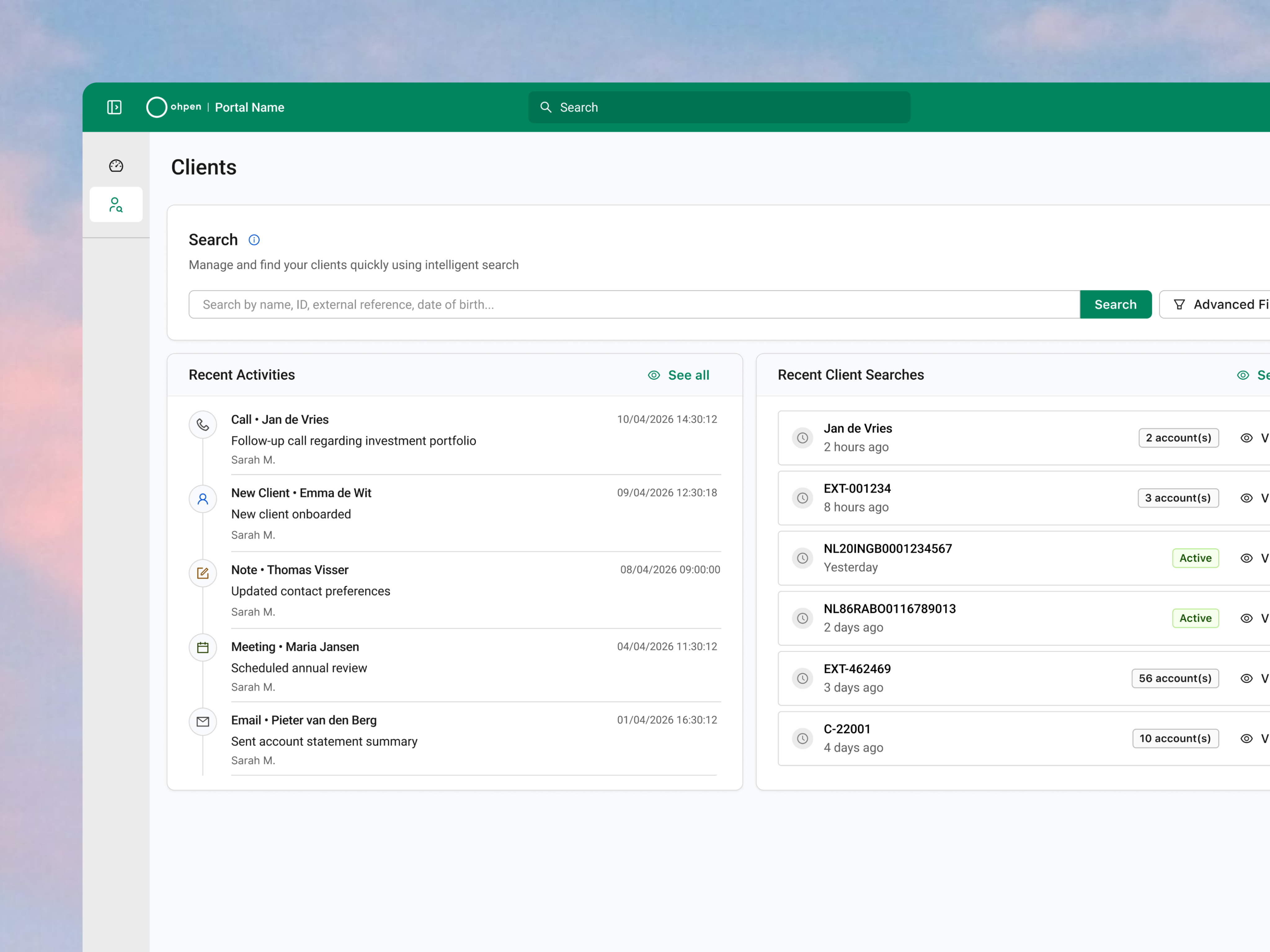Click the envelope icon for Pieter van den Berg
The image size is (1270, 952).
click(203, 721)
